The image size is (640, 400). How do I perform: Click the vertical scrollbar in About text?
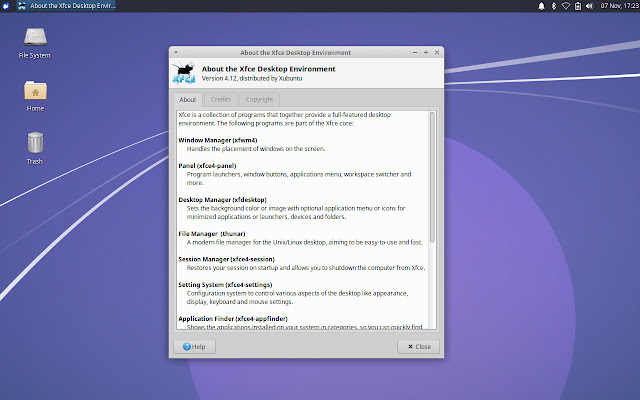(x=432, y=178)
